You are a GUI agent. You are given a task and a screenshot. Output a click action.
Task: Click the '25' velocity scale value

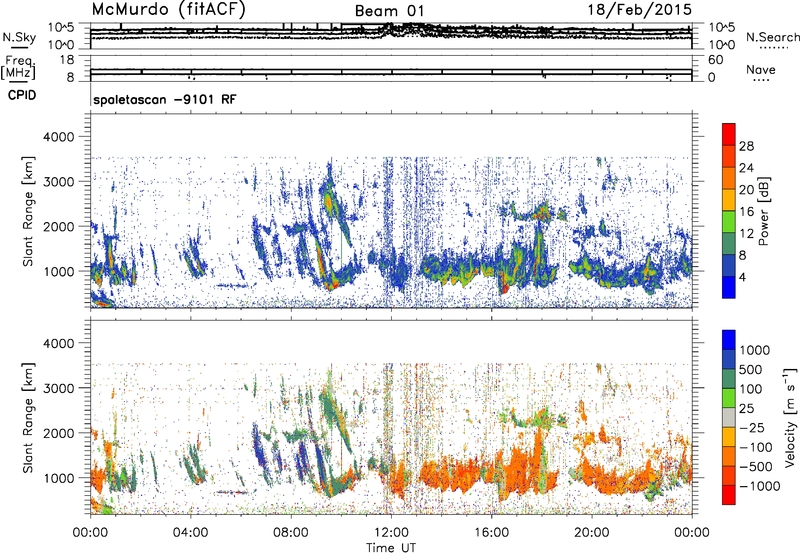pyautogui.click(x=746, y=409)
